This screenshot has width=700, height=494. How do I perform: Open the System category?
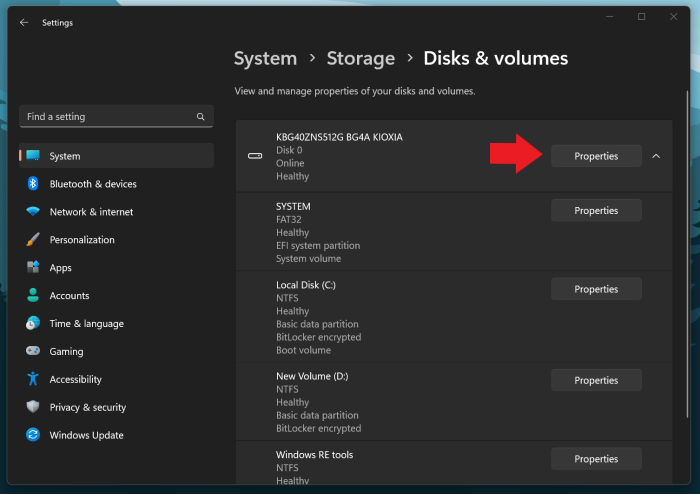(116, 156)
